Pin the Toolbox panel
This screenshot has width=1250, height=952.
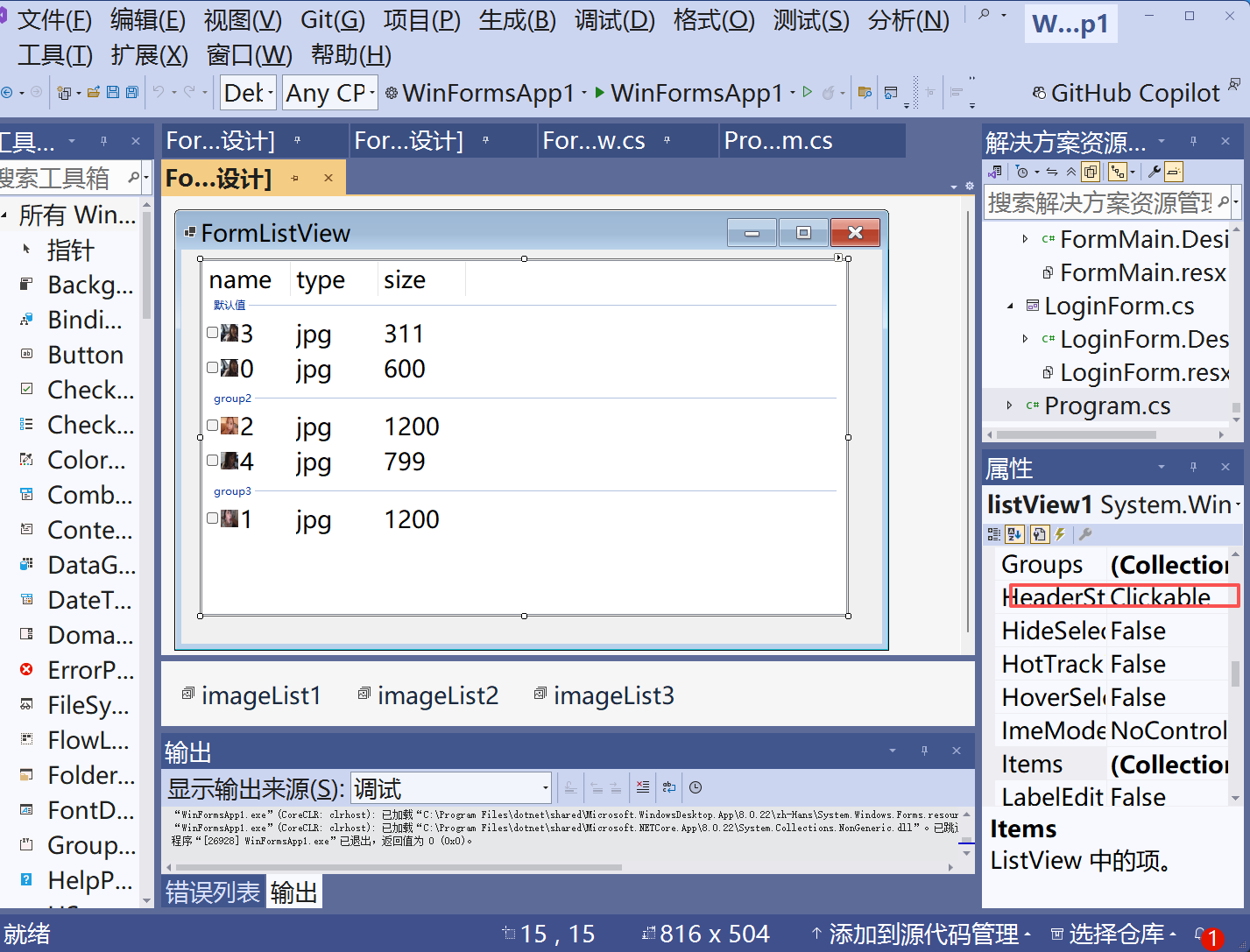coord(103,141)
